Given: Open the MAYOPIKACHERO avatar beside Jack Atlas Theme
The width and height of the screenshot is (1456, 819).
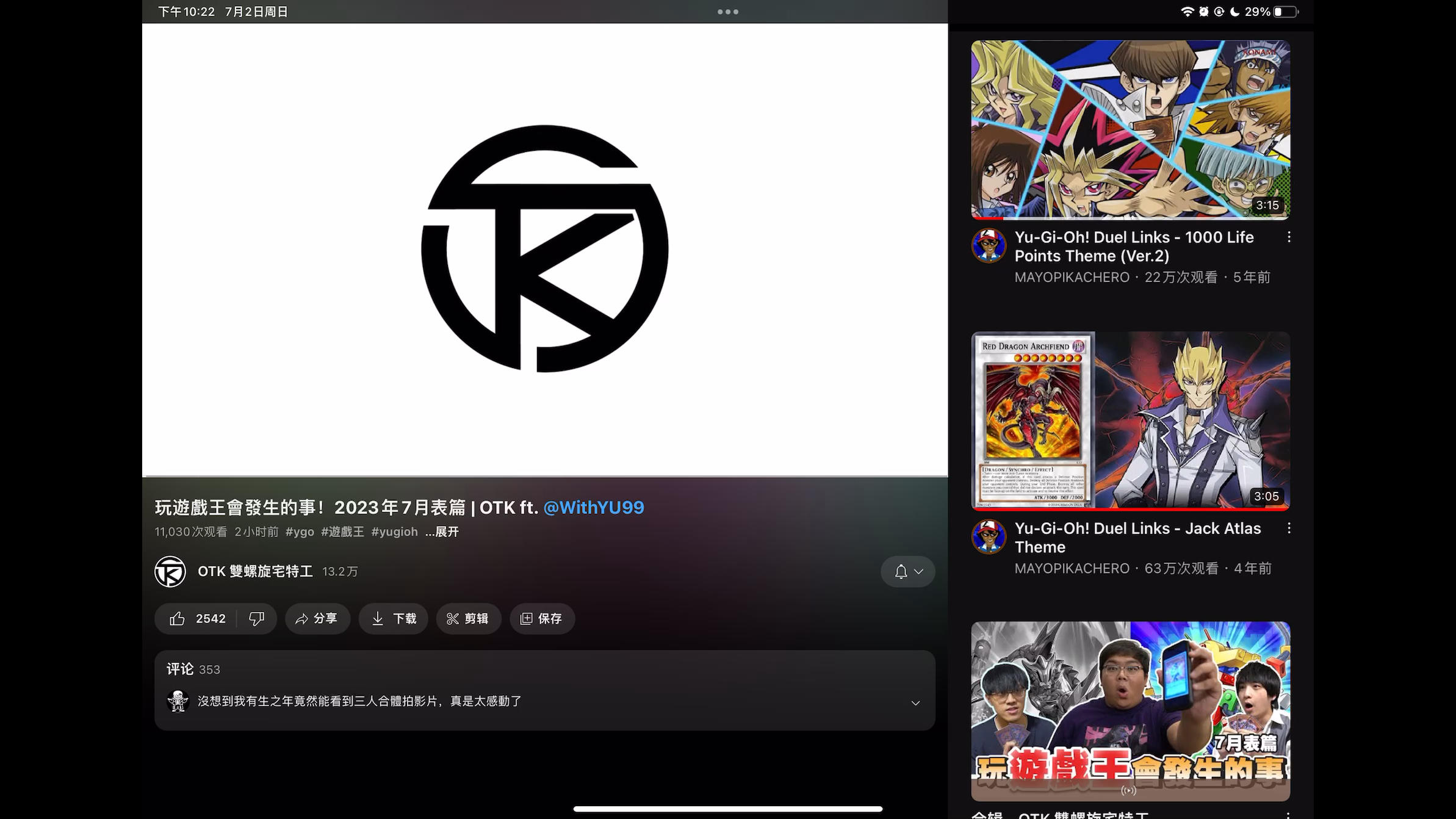Looking at the screenshot, I should coord(989,537).
